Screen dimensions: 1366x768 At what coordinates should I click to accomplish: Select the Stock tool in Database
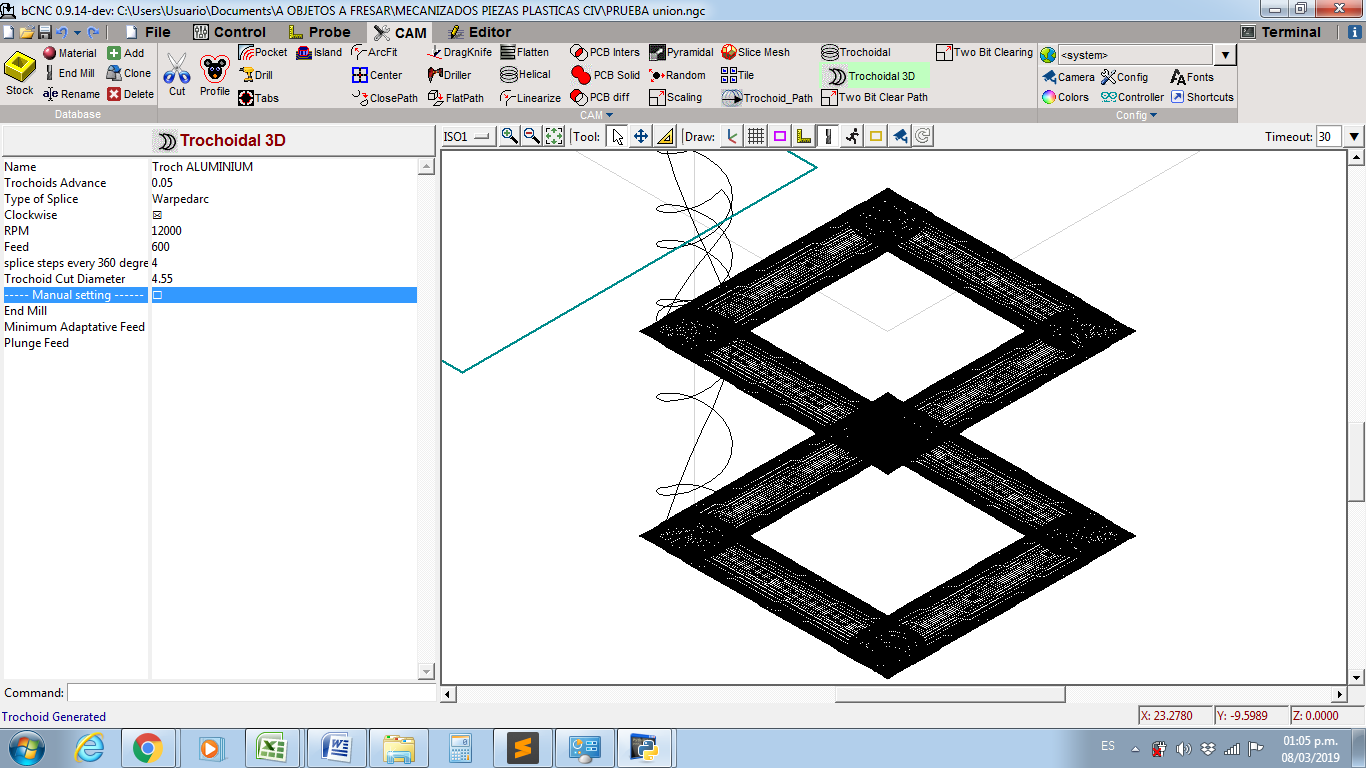tap(20, 75)
